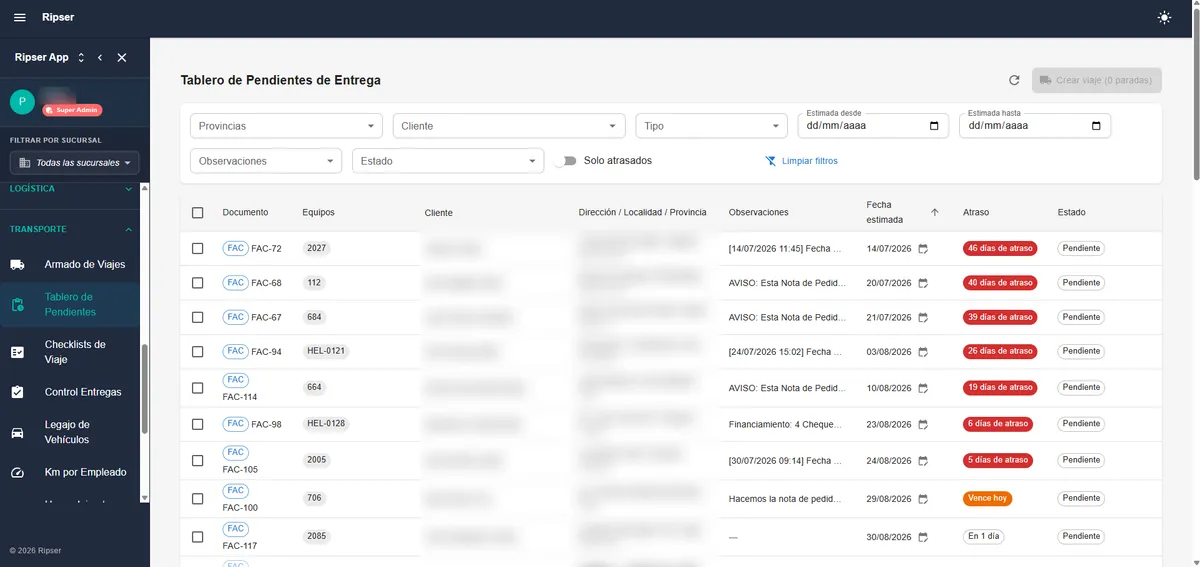Open calendar icon for date 03/08/2026
Image resolution: width=1200 pixels, height=567 pixels.
923,352
